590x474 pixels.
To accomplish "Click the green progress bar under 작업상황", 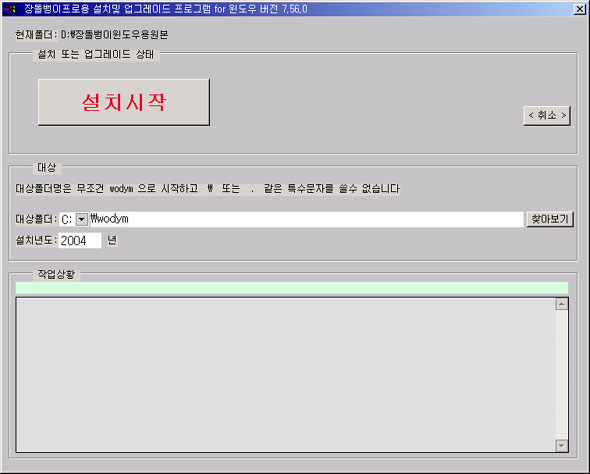I will point(292,288).
